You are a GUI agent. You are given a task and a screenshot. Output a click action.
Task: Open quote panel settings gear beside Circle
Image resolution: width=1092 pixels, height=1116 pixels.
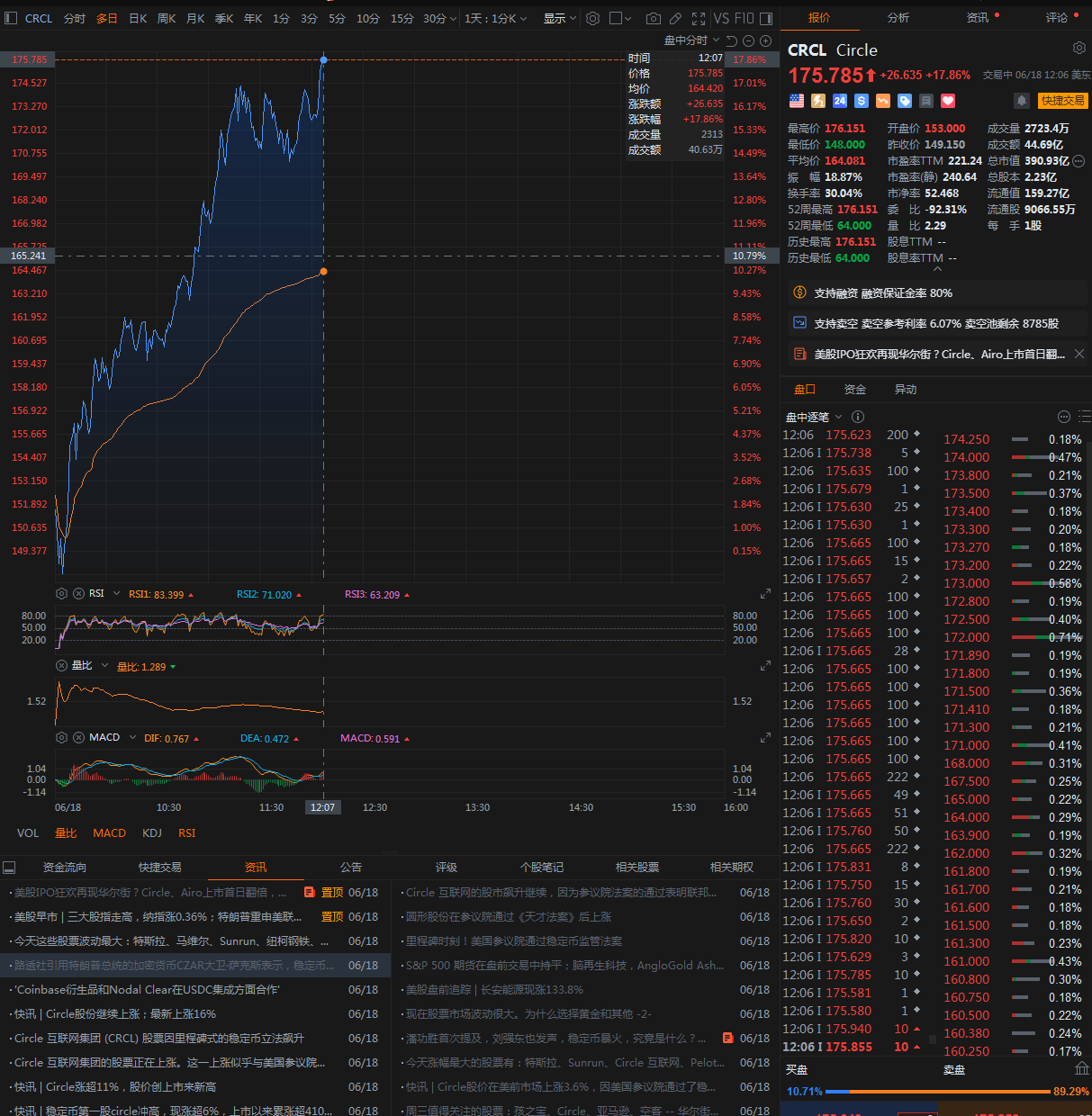(1078, 48)
